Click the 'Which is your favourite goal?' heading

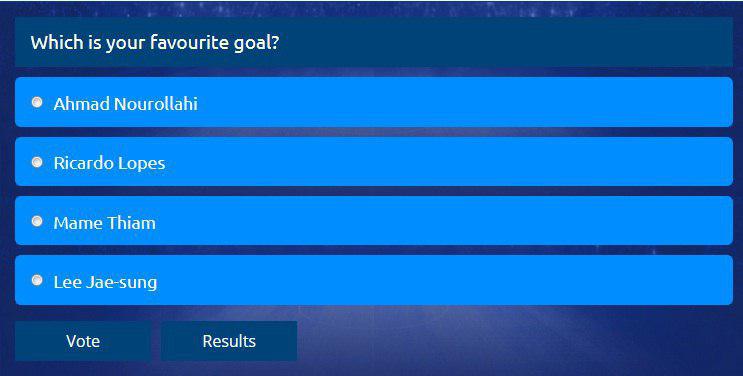tap(155, 43)
